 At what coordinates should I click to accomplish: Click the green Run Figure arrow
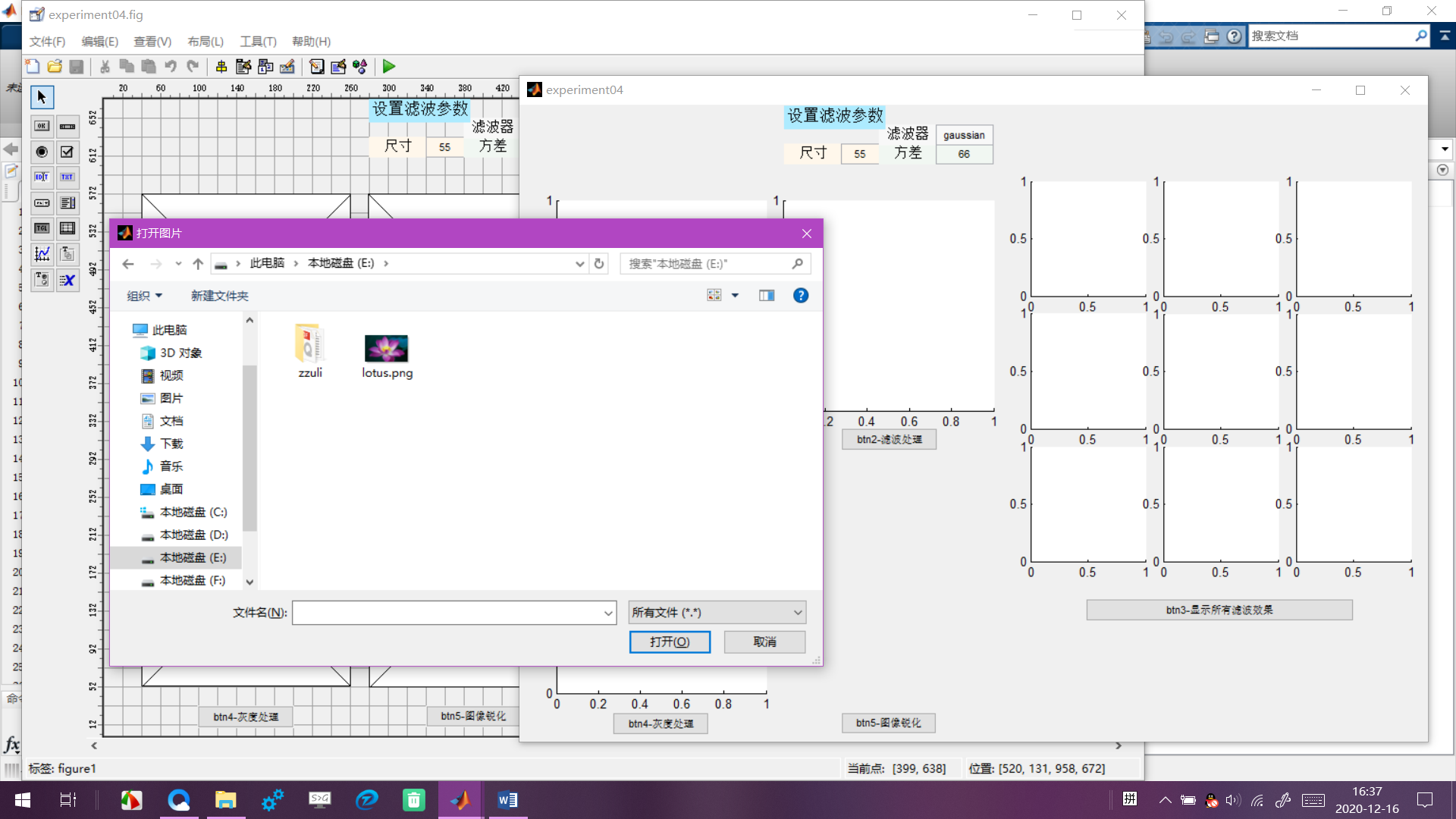389,67
